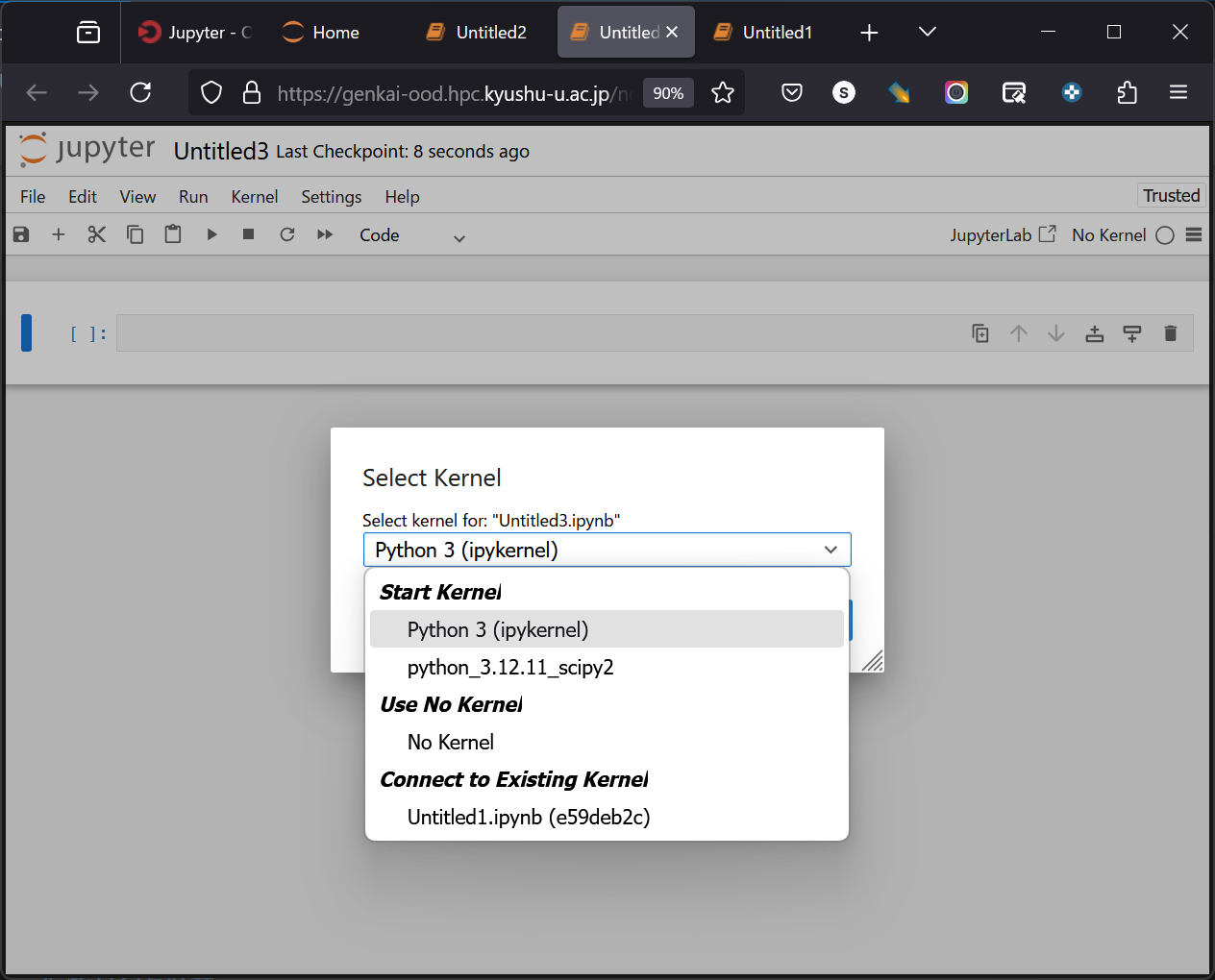This screenshot has height=980, width=1215.
Task: Bookmark this page with the star icon
Action: tap(723, 92)
